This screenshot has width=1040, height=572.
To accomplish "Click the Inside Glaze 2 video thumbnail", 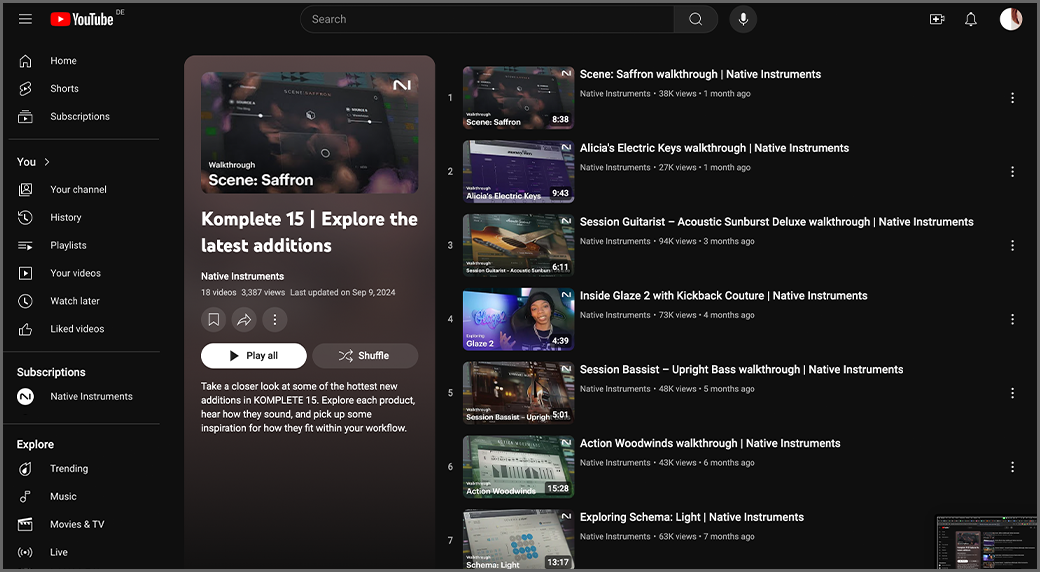I will 518,319.
